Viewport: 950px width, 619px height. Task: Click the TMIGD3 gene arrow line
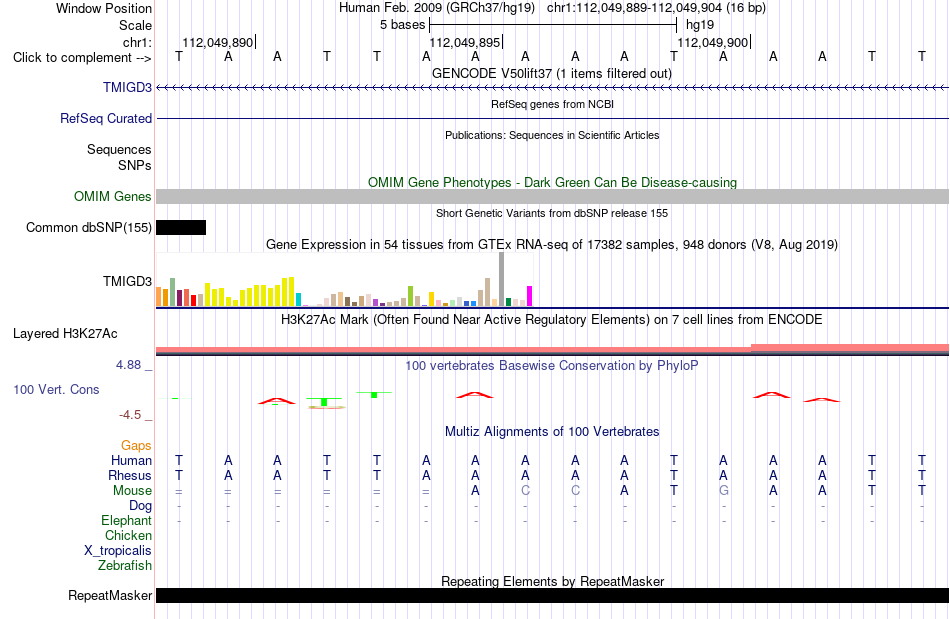553,88
